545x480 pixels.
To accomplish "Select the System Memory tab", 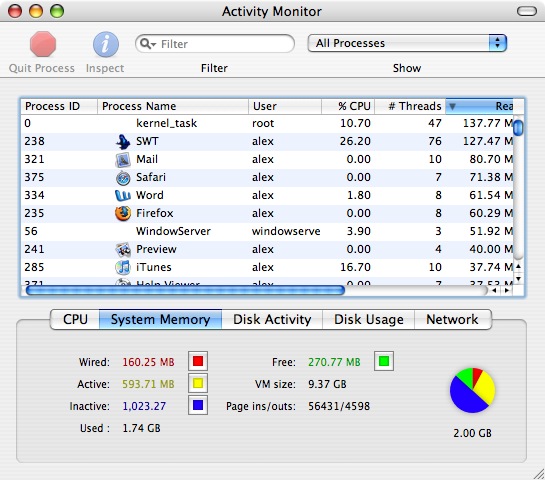I will pyautogui.click(x=161, y=319).
